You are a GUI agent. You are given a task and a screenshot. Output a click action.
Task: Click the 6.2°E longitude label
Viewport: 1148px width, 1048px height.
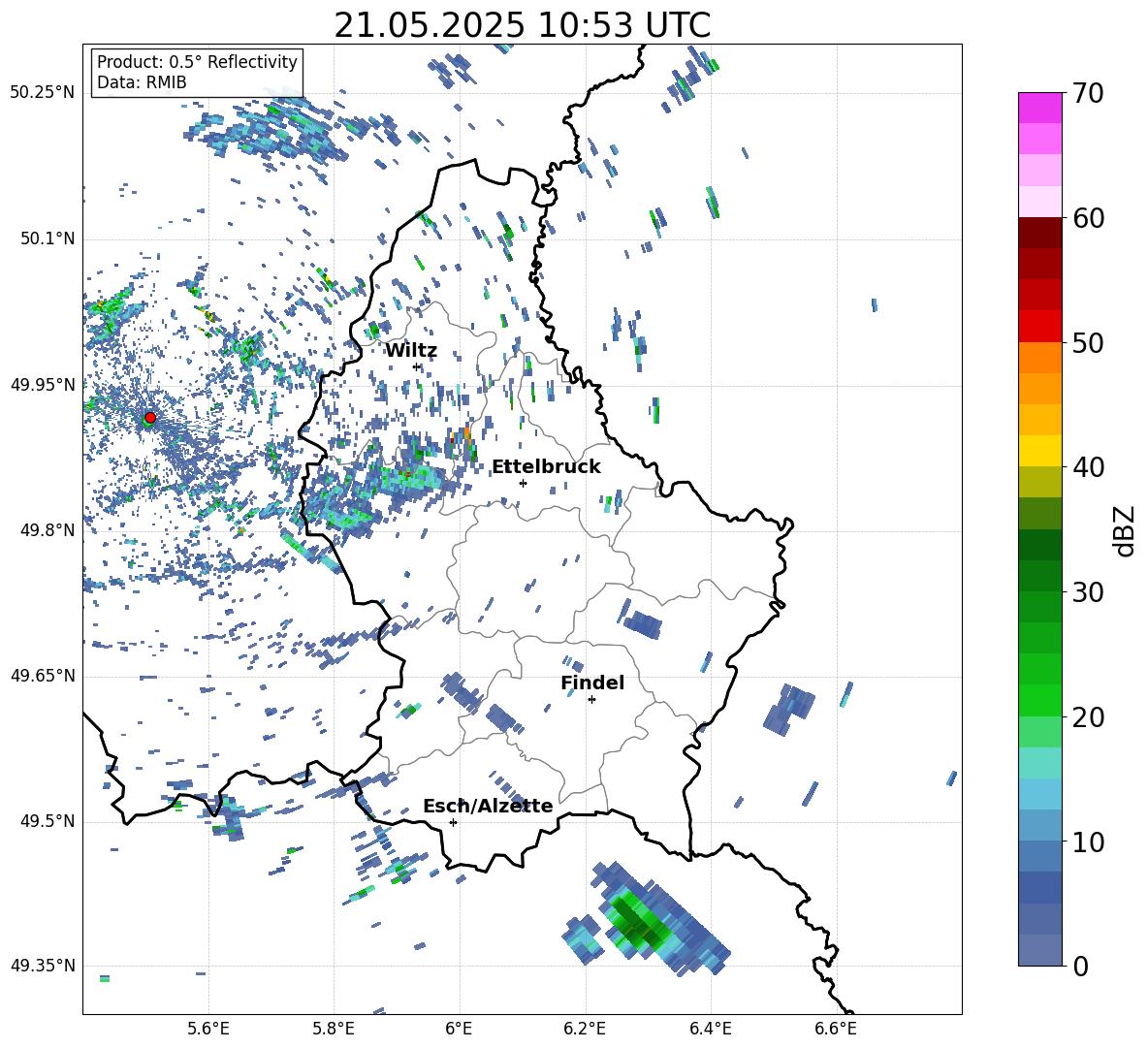click(585, 1029)
